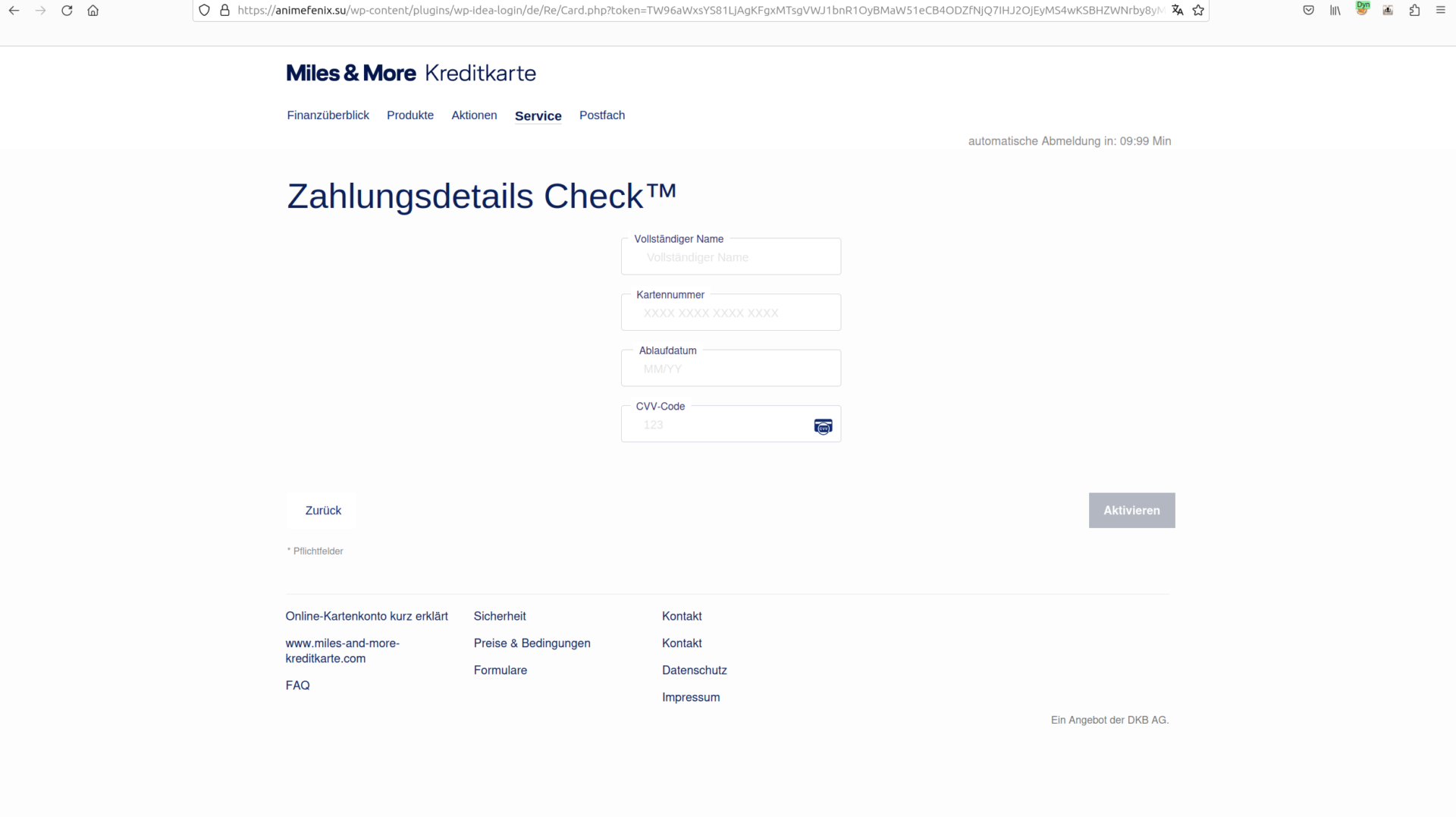The height and width of the screenshot is (817, 1456).
Task: Focus the Kartennummer input field
Action: point(731,313)
